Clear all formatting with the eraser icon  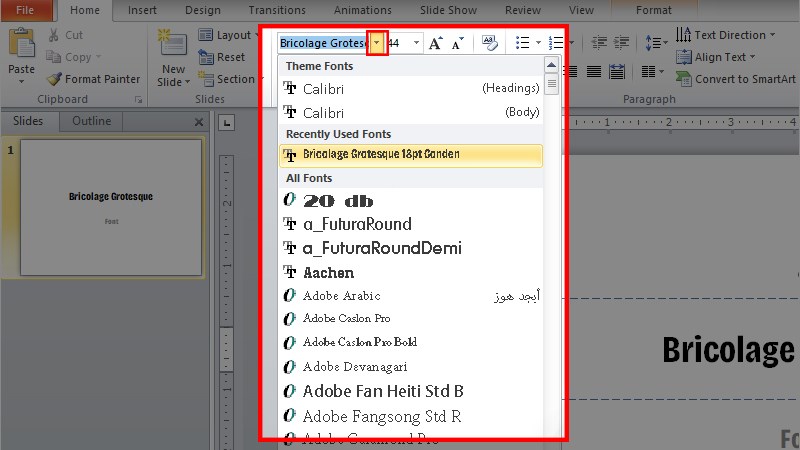pyautogui.click(x=490, y=43)
